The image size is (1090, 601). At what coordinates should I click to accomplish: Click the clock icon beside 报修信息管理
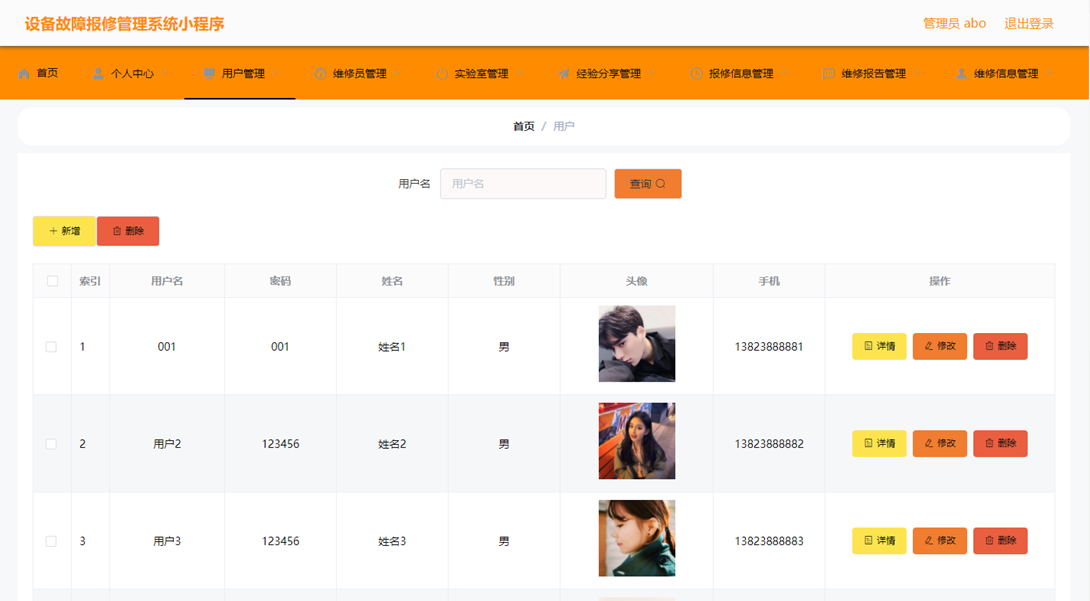(x=696, y=74)
